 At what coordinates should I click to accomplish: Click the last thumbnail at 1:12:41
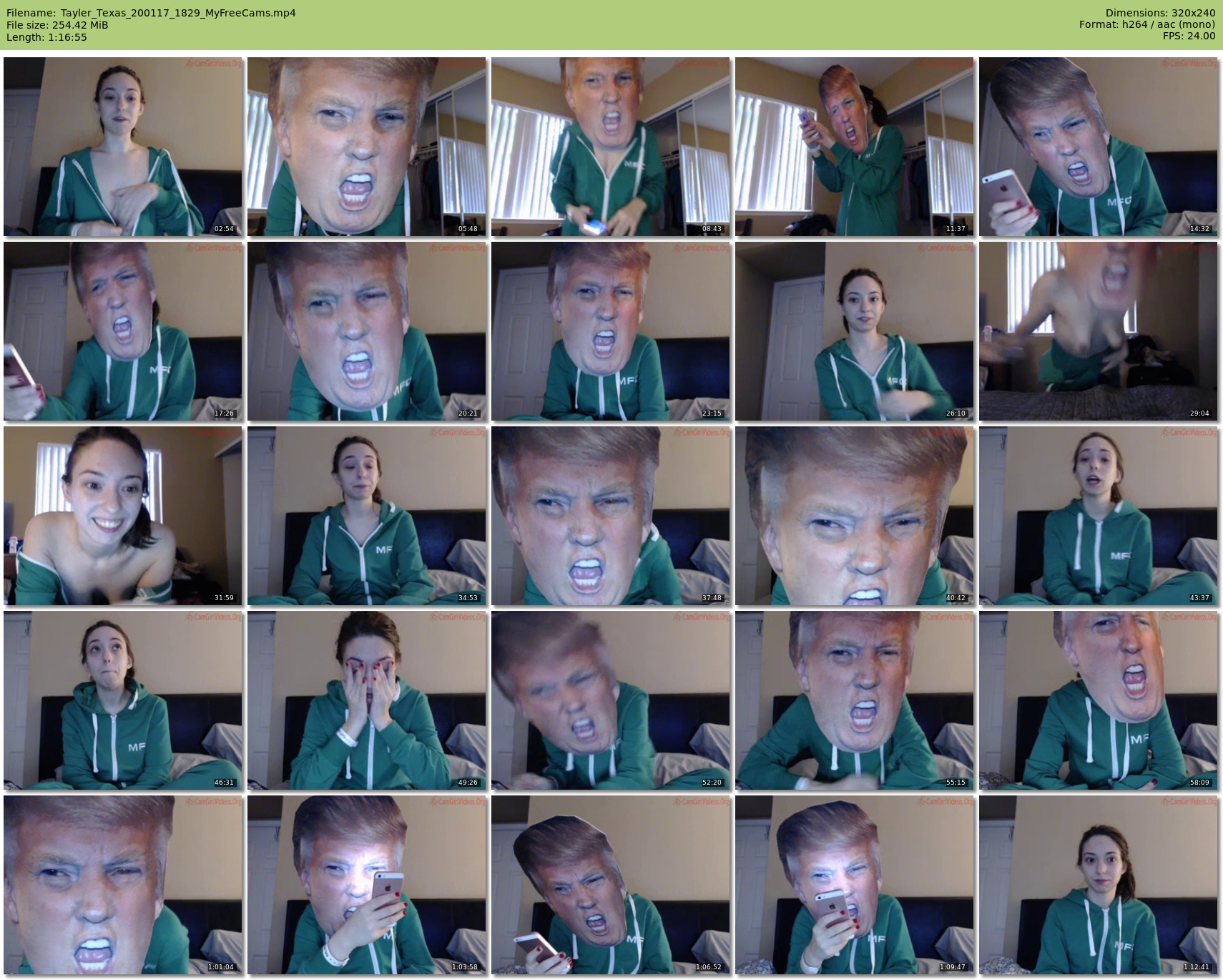click(x=1098, y=885)
